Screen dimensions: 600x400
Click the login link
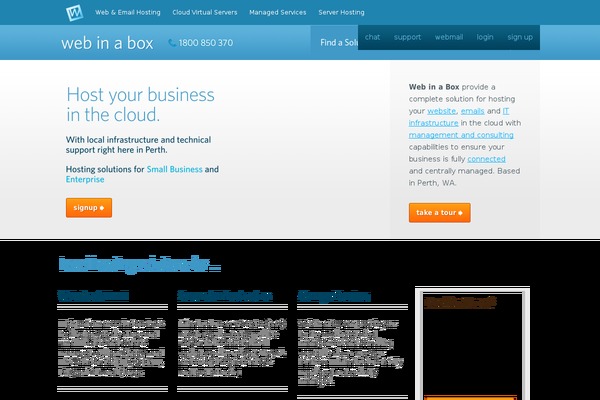[485, 37]
